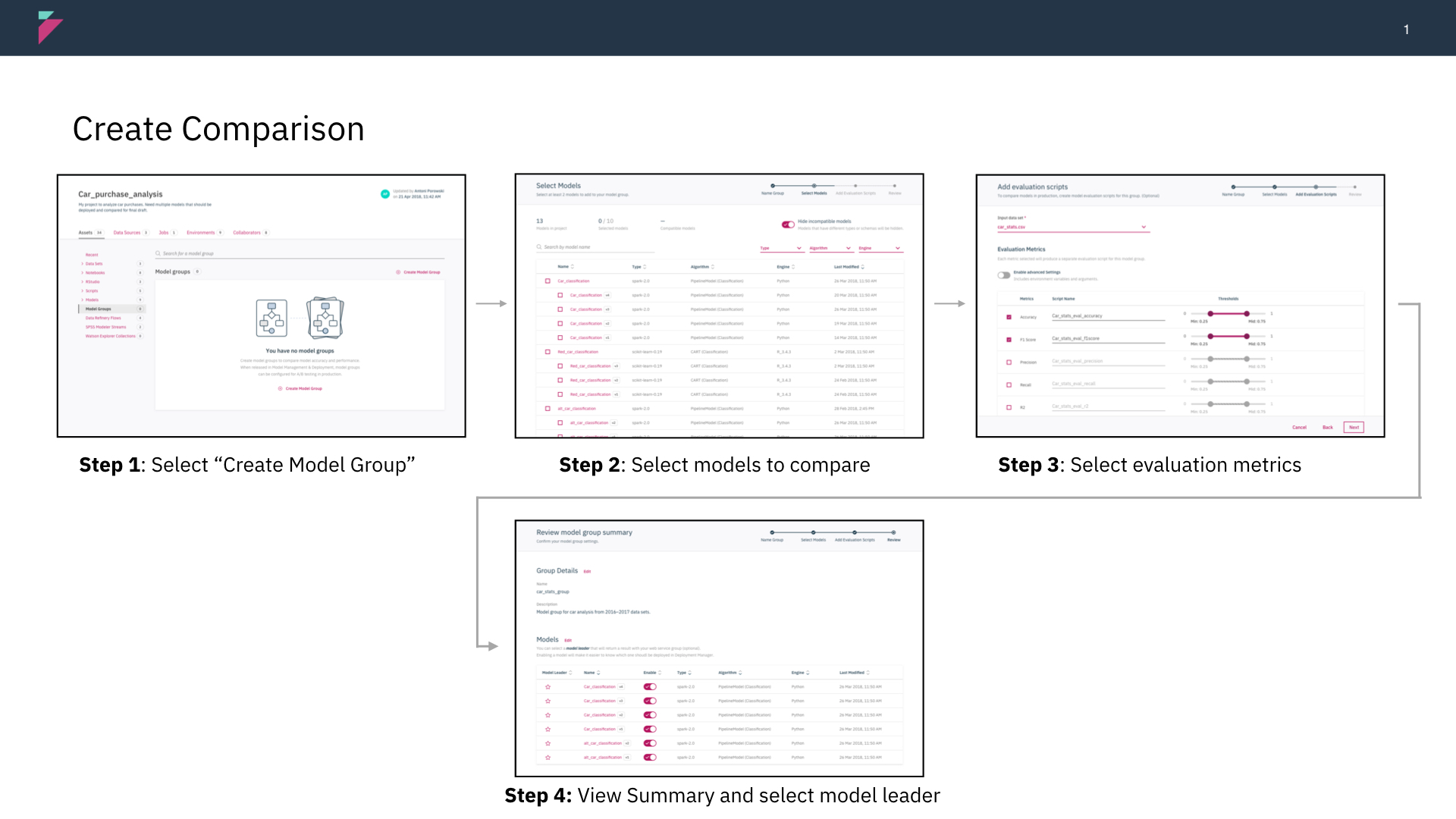1456x819 pixels.
Task: Switch to the Data Sources tab
Action: click(127, 233)
